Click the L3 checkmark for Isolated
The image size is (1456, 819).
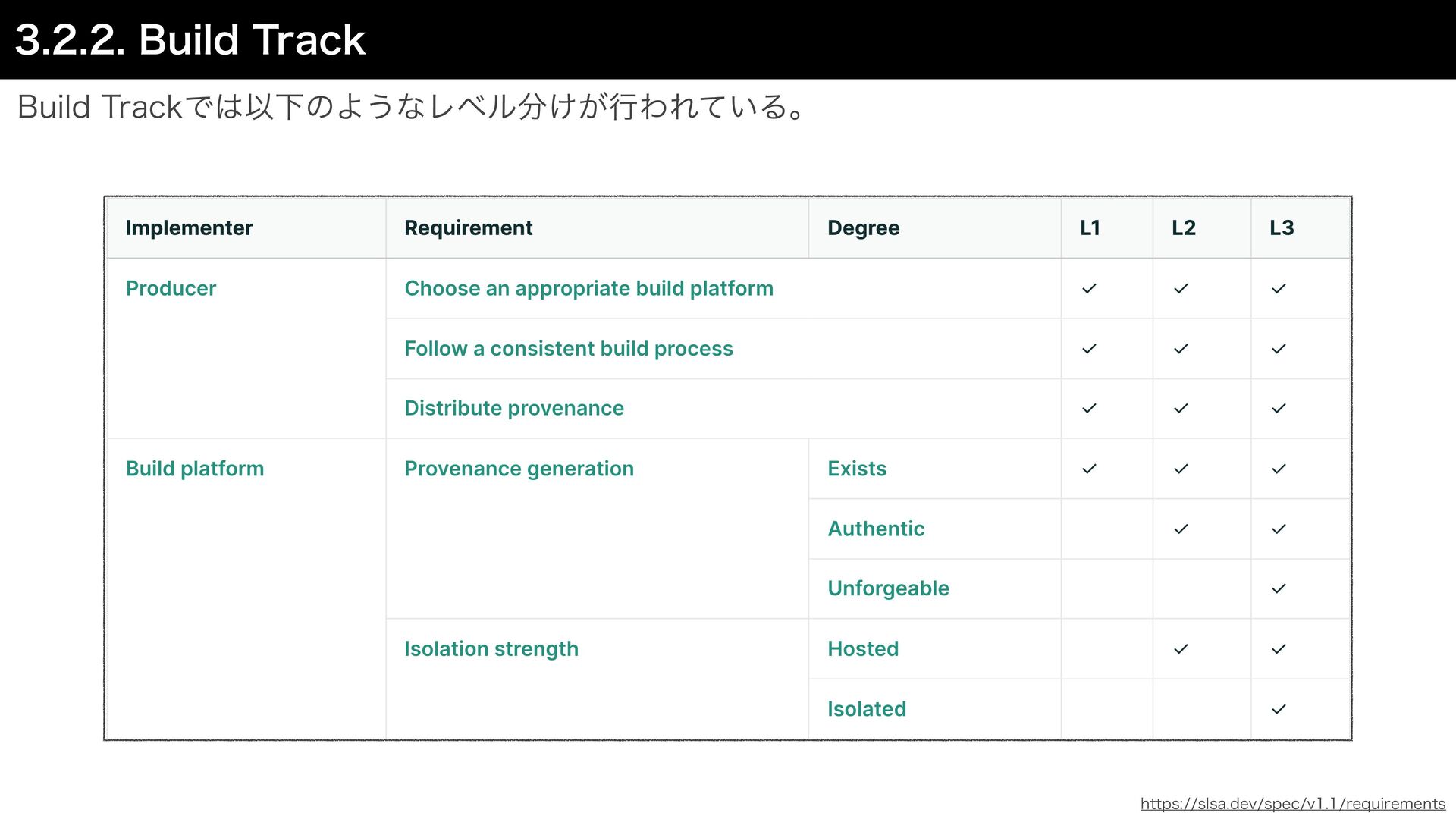point(1279,709)
